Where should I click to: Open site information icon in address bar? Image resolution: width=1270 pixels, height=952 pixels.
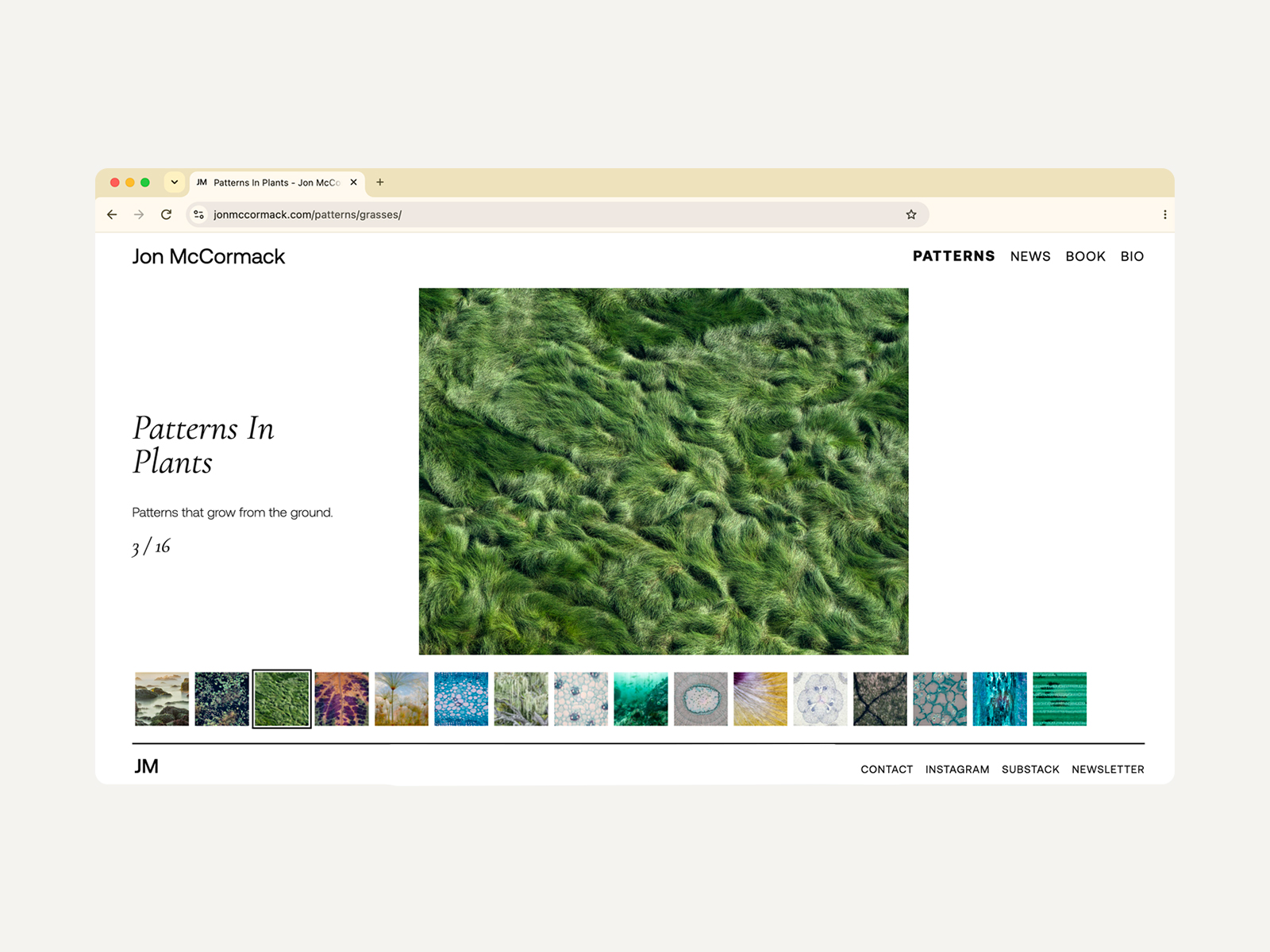(x=199, y=214)
